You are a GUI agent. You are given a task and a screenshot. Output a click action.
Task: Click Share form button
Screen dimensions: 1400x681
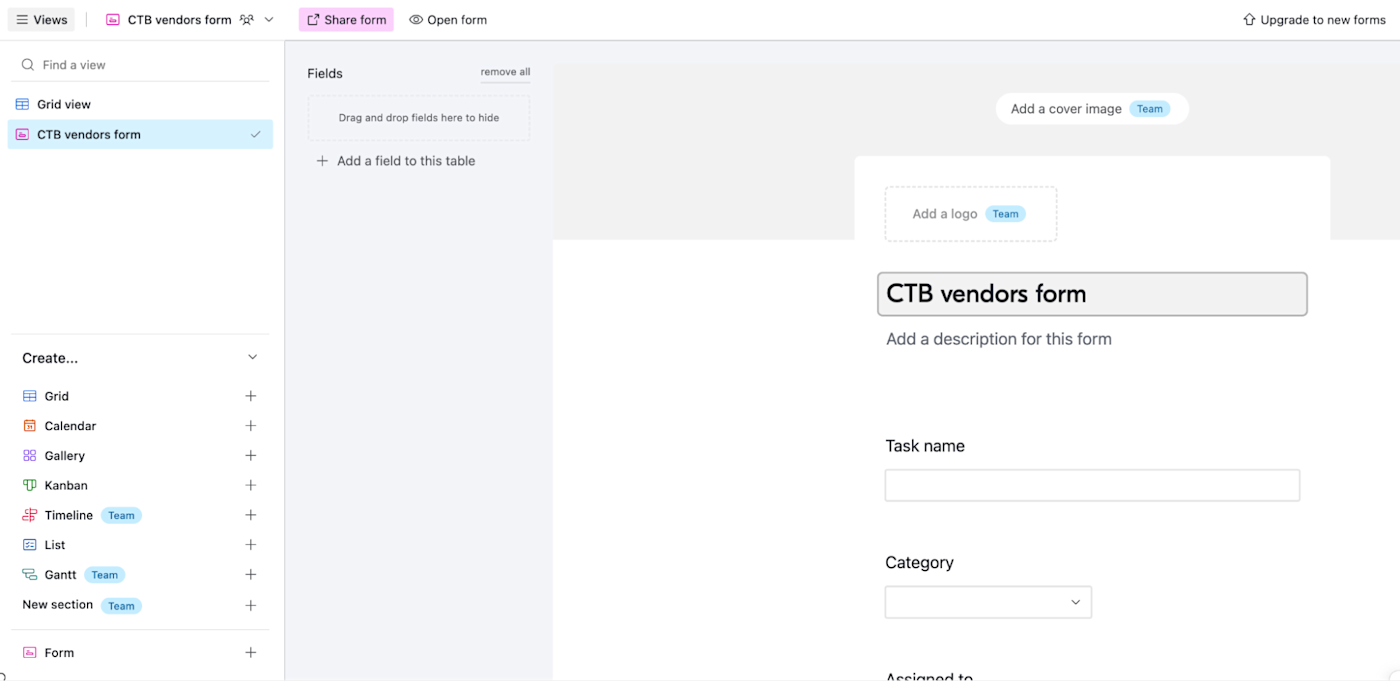[346, 20]
